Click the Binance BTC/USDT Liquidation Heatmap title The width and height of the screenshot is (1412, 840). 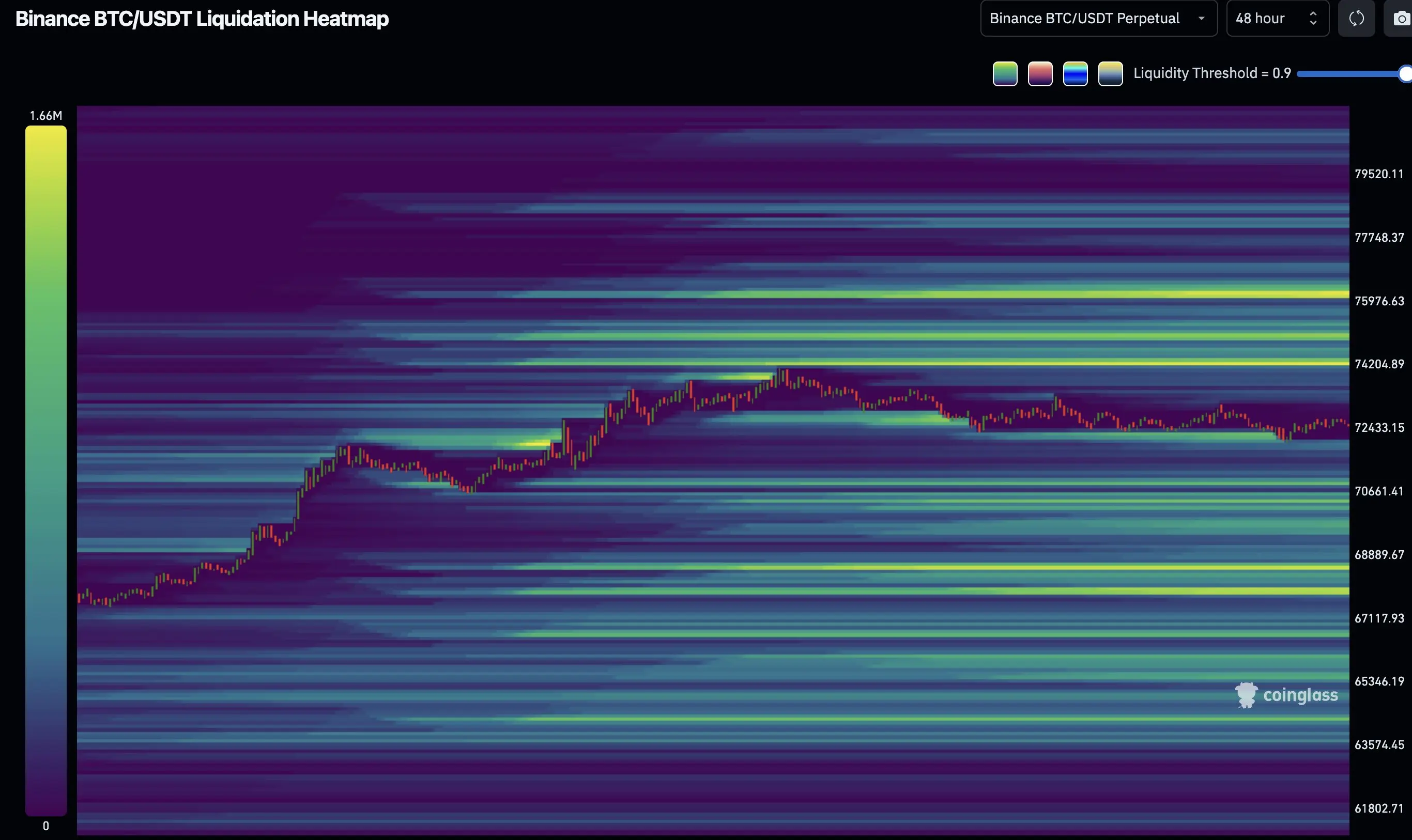pyautogui.click(x=202, y=19)
